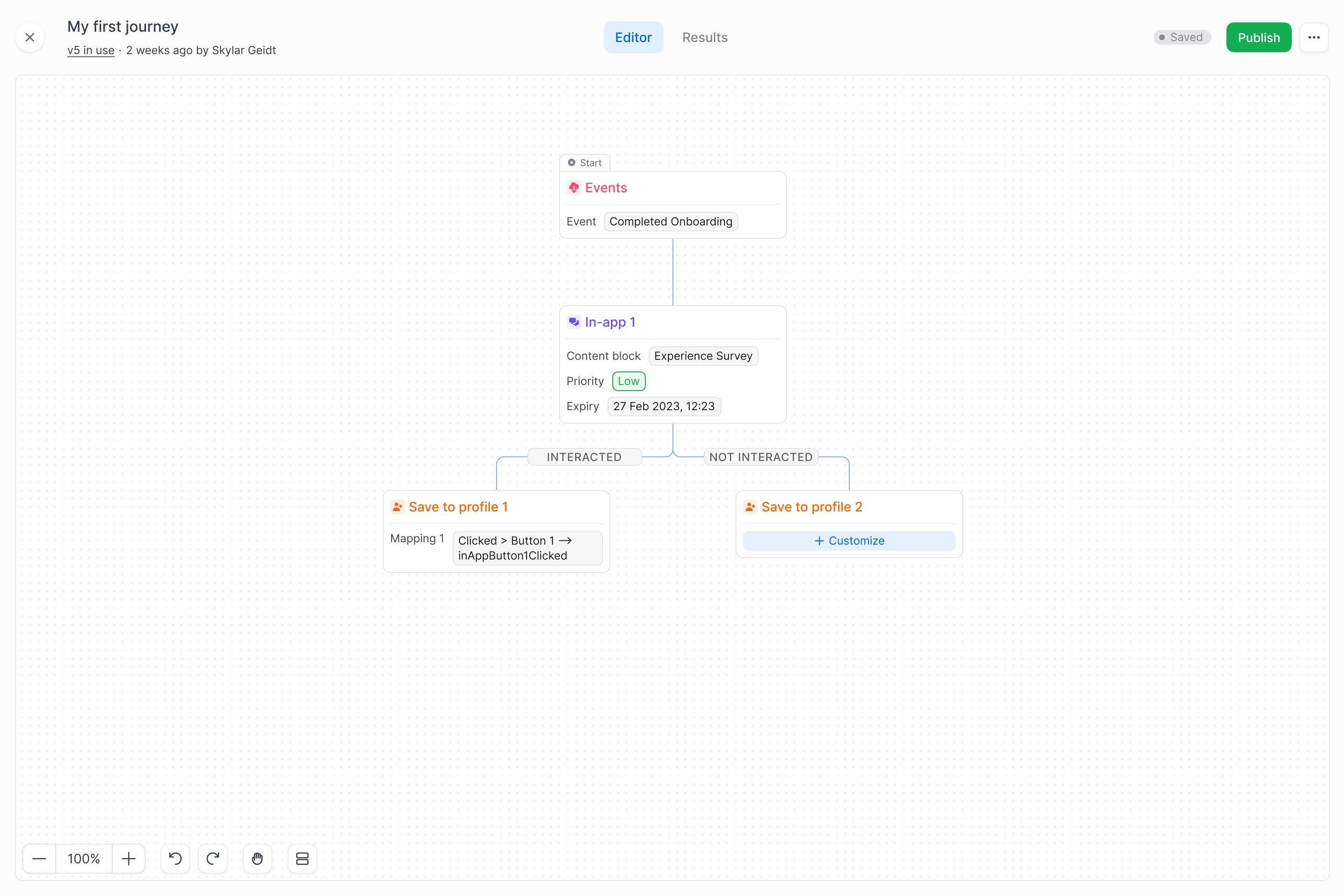This screenshot has height=896, width=1344.
Task: Close the journey editor with X
Action: [30, 38]
